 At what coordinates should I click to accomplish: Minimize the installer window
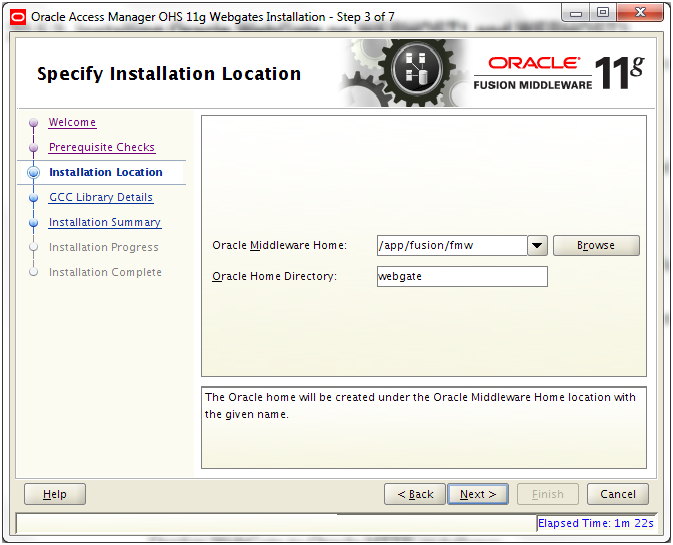click(x=575, y=12)
